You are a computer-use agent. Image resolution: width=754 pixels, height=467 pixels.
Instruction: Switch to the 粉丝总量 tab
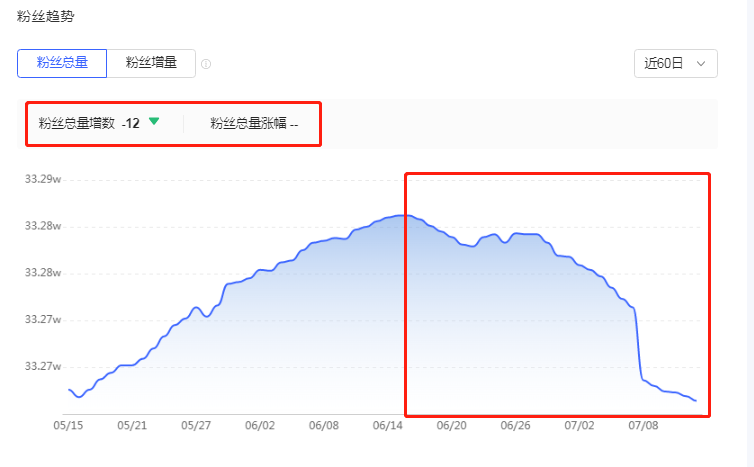click(x=62, y=63)
